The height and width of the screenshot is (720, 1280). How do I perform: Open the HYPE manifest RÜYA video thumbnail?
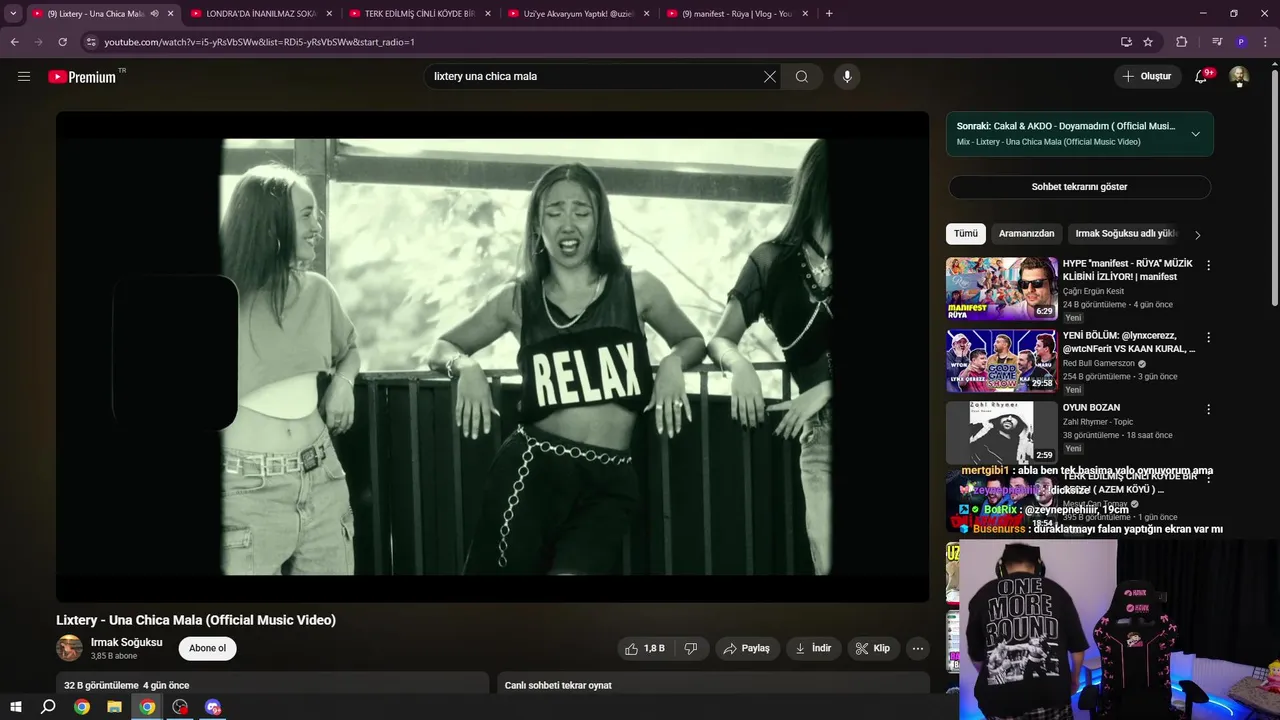1001,289
